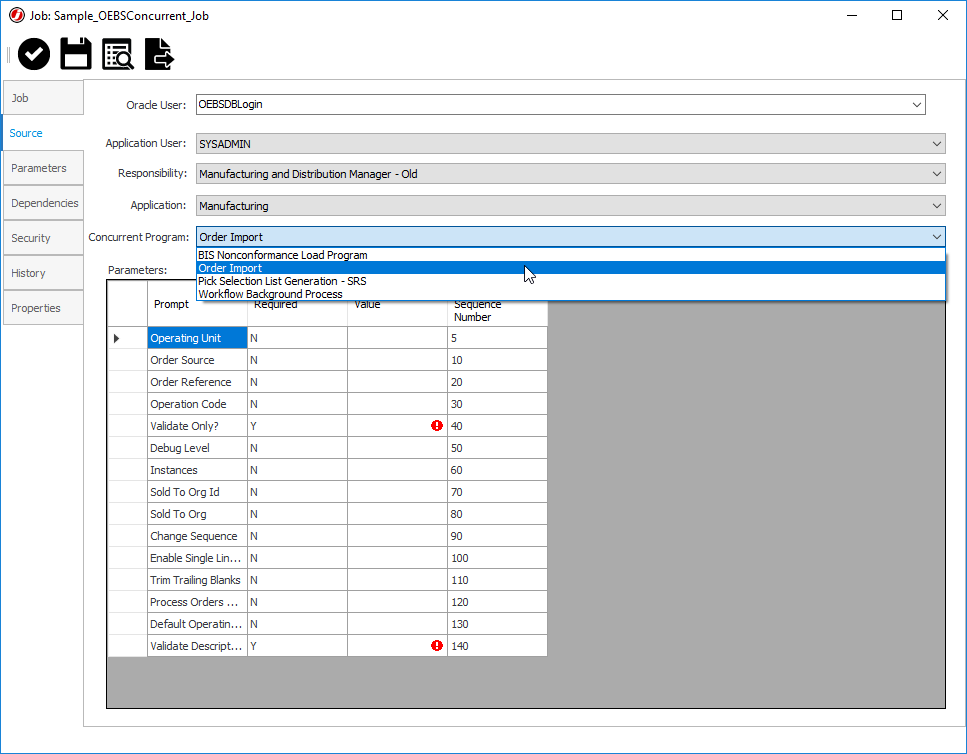Open the Security tab

pyautogui.click(x=43, y=238)
